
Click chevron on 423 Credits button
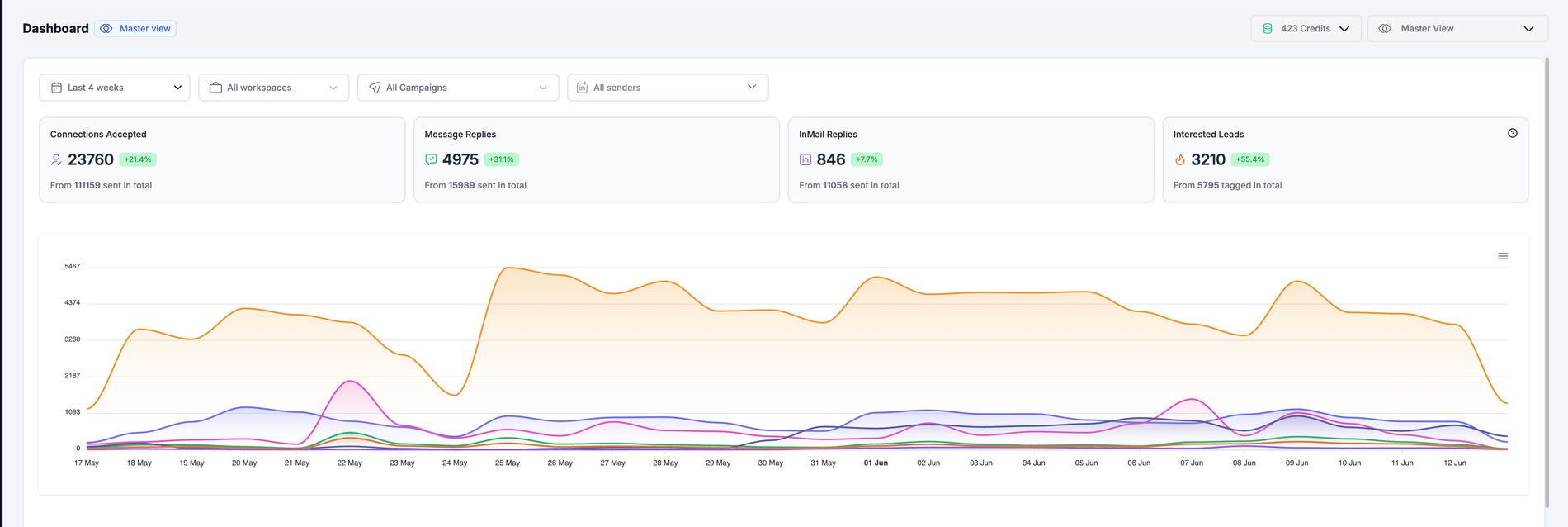[x=1344, y=28]
